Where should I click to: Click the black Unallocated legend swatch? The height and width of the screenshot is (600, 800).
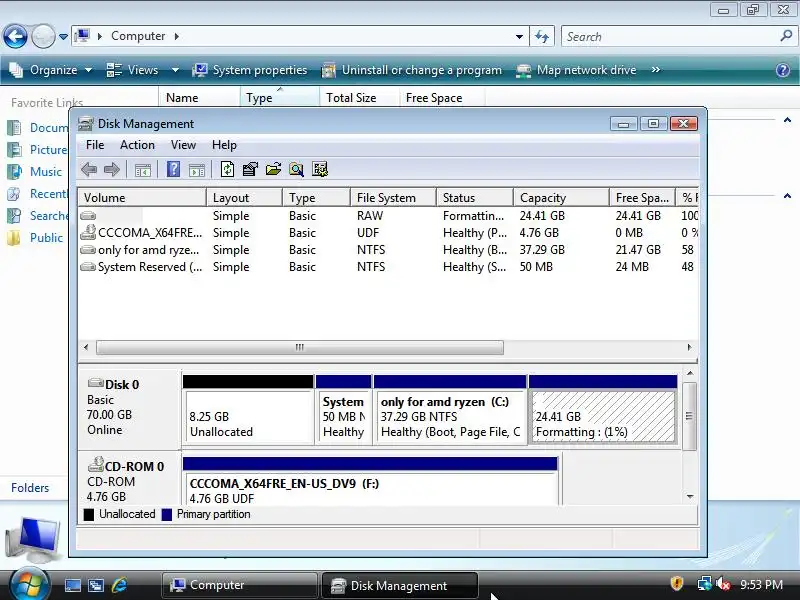[89, 514]
